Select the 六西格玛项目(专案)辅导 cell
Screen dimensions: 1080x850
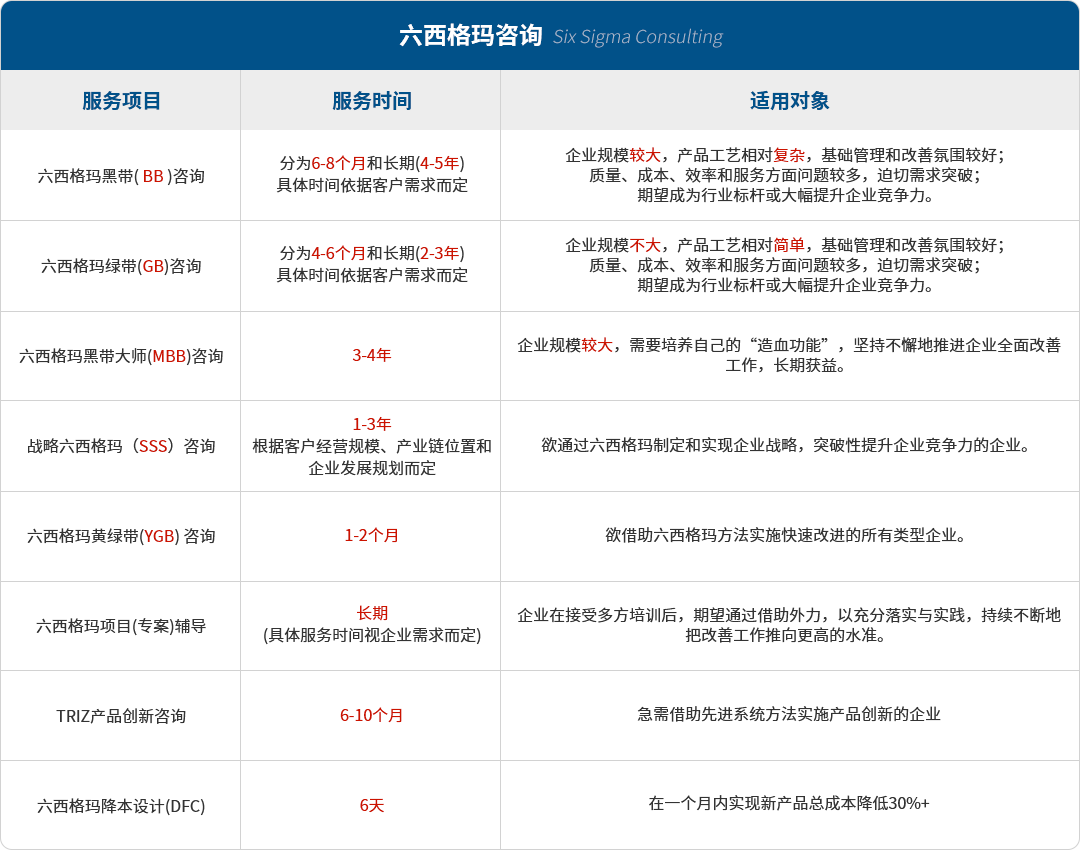coord(121,626)
